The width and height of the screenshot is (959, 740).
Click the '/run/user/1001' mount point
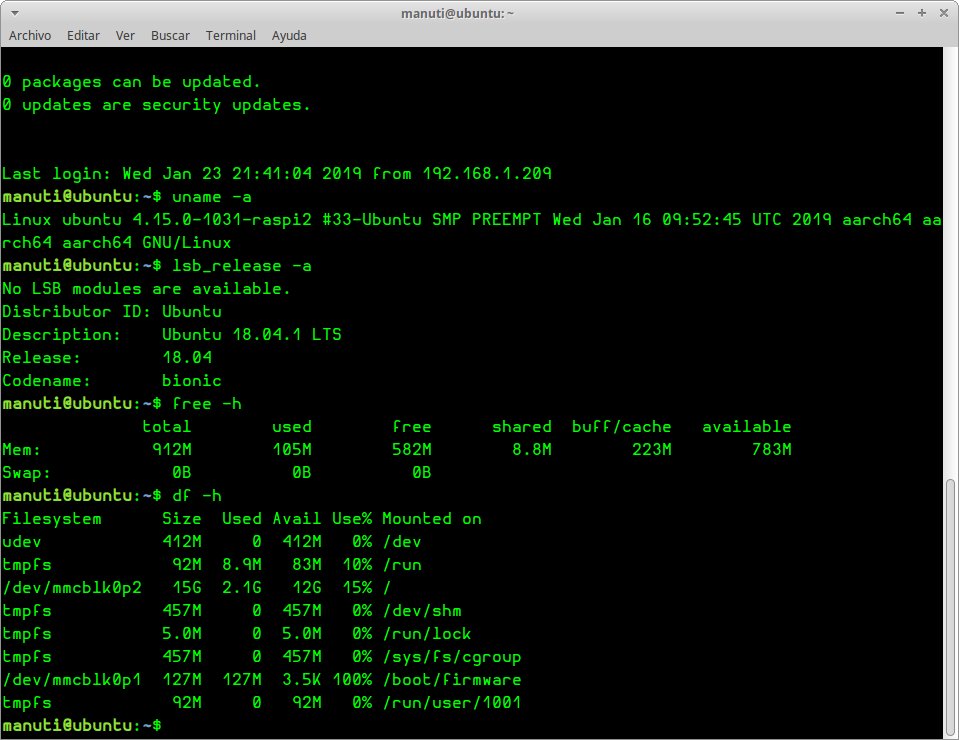click(x=451, y=703)
